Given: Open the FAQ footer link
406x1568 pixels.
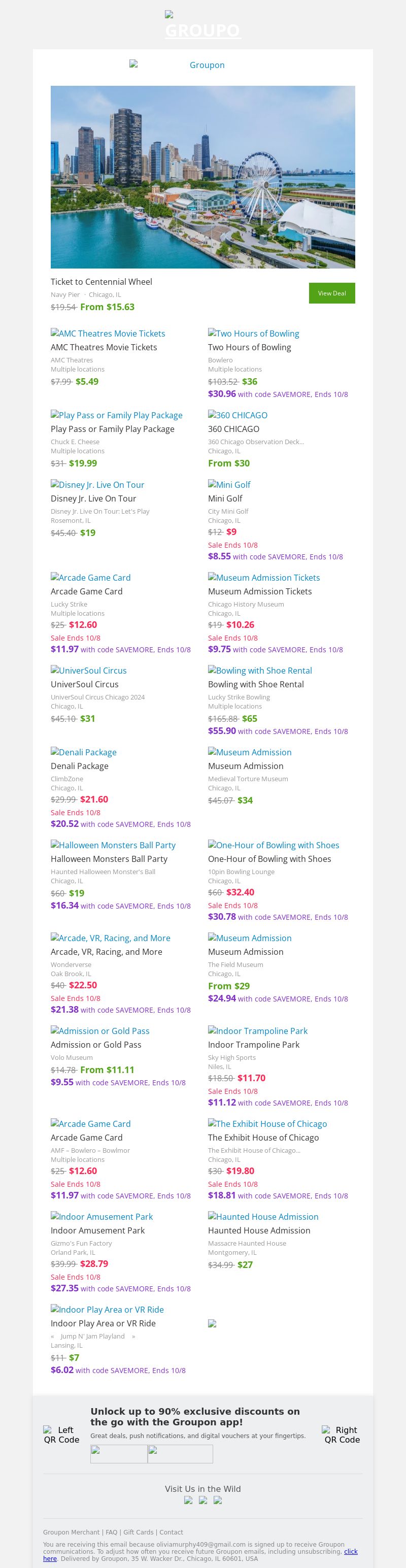Looking at the screenshot, I should click(111, 1532).
